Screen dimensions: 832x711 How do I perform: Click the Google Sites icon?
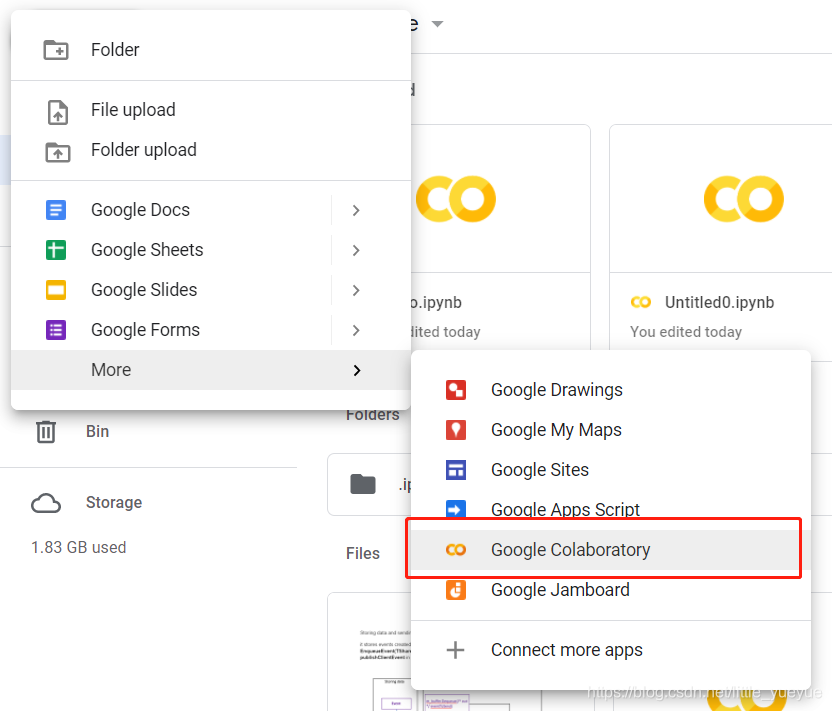[x=456, y=470]
